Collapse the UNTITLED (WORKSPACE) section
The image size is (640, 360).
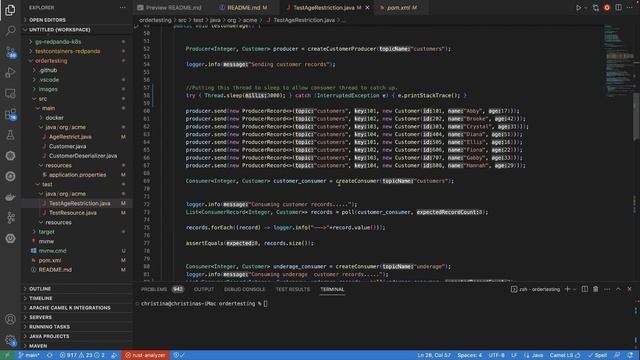pos(76,29)
